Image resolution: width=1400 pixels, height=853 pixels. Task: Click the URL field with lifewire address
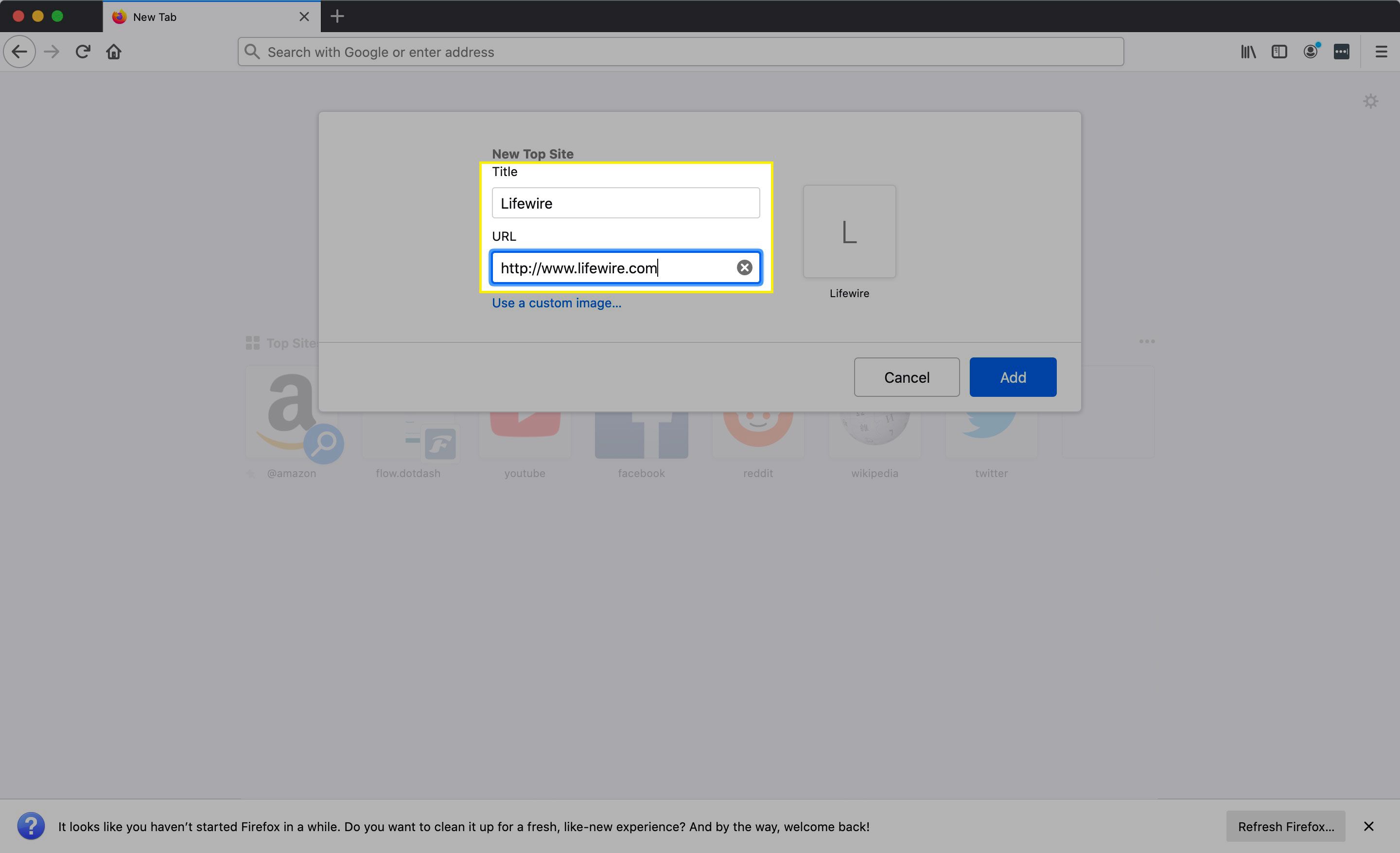626,267
